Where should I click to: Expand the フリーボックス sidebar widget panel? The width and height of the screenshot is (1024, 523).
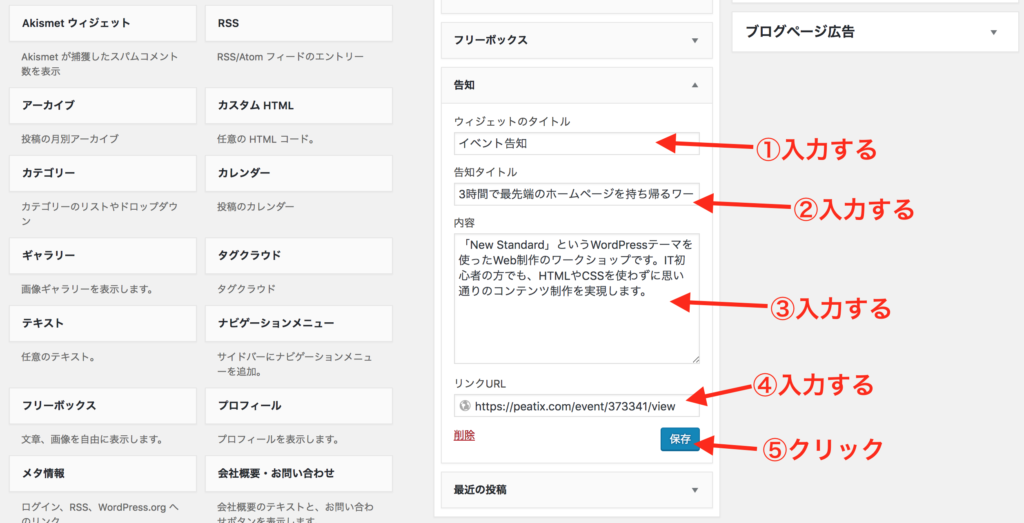[x=695, y=40]
